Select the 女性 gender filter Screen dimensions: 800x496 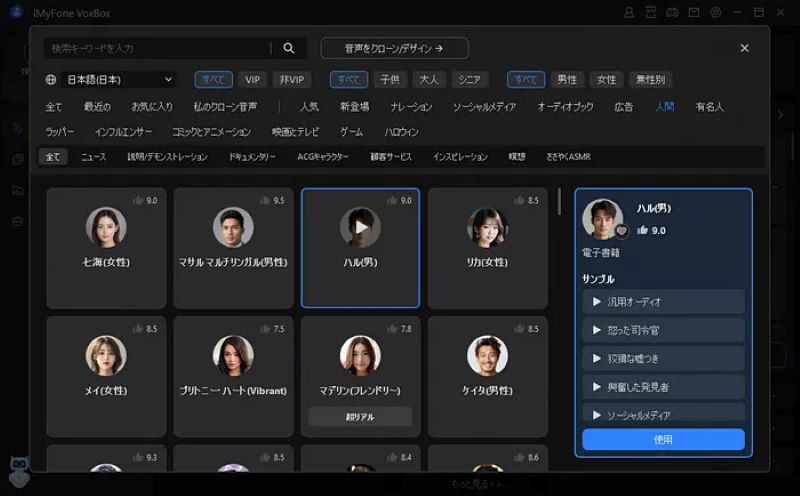pyautogui.click(x=606, y=80)
